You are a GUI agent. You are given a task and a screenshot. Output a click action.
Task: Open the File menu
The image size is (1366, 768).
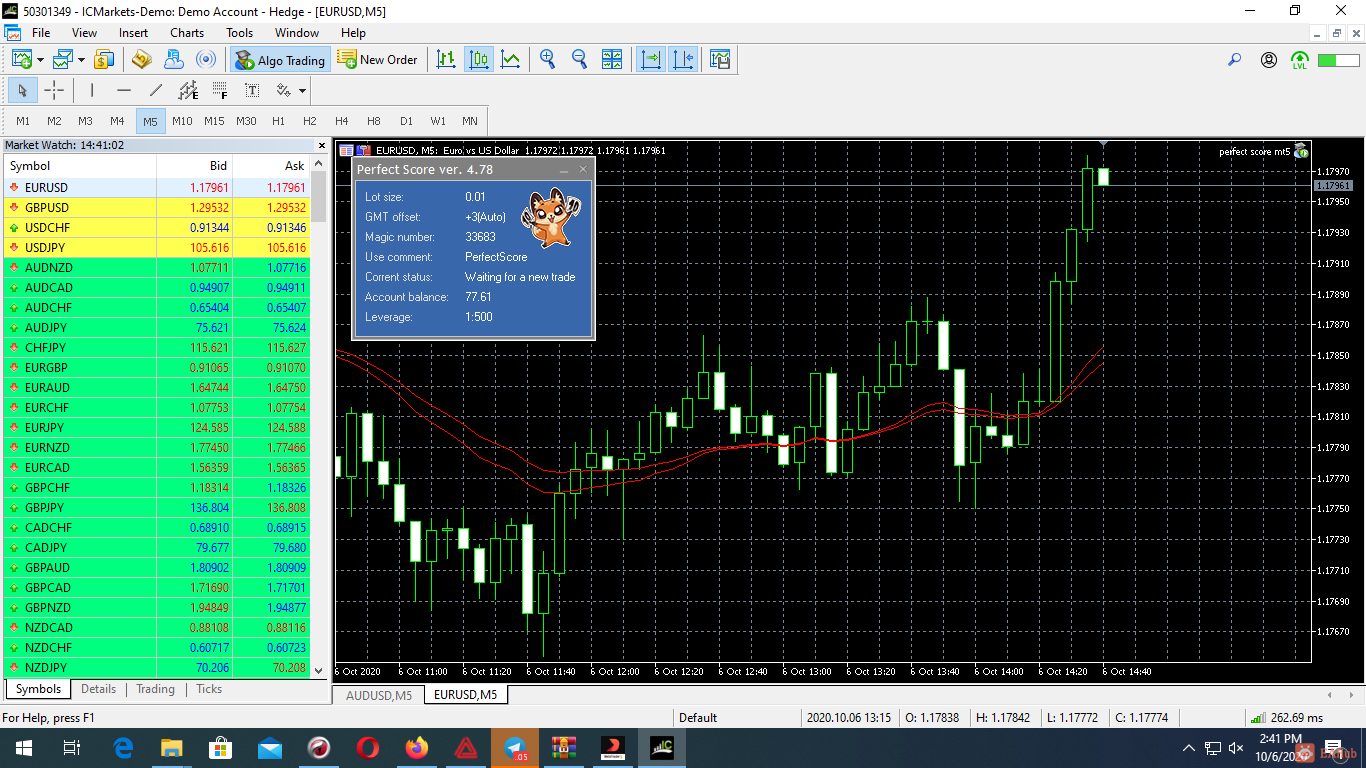(41, 33)
